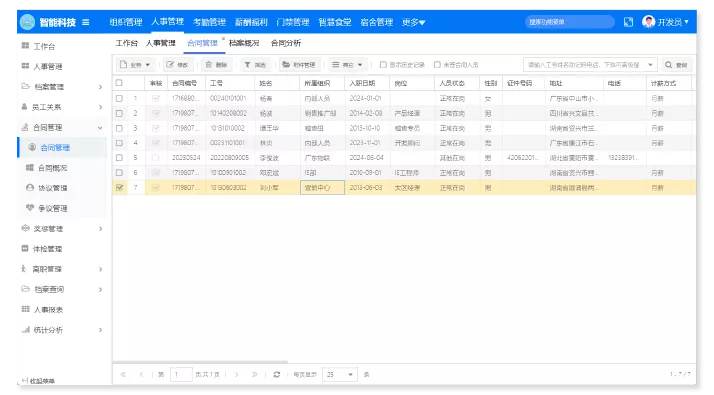Image resolution: width=714 pixels, height=395 pixels.
Task: Click the 协议管理 person icon in the sidebar
Action: pos(30,187)
